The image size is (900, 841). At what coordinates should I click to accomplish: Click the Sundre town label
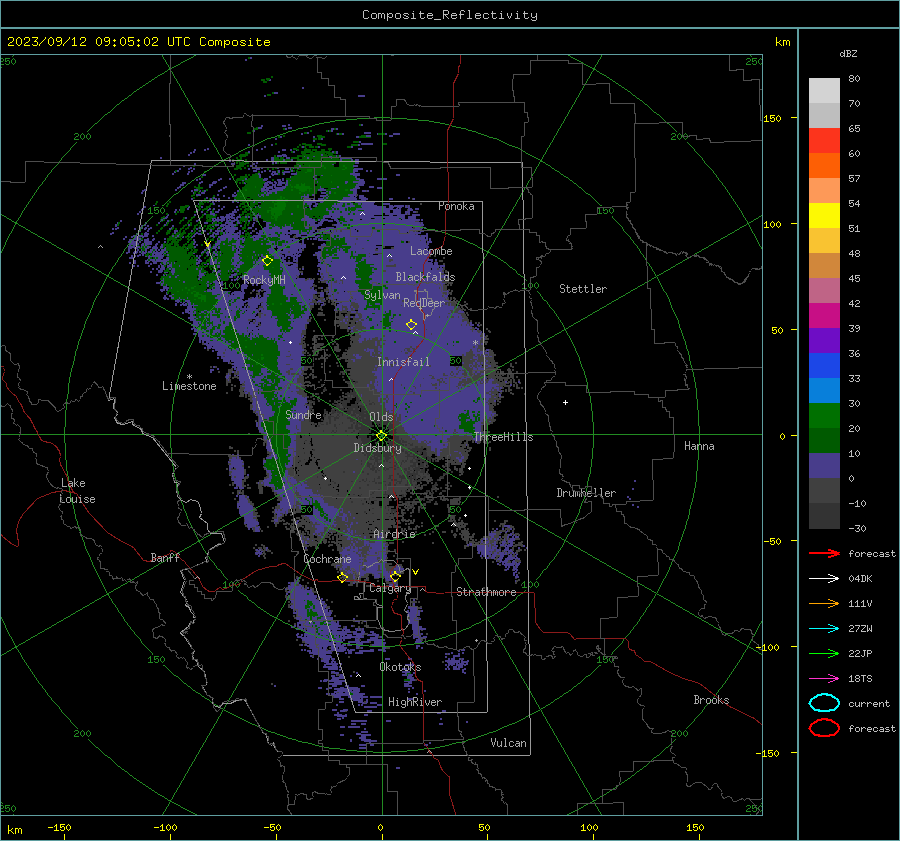pyautogui.click(x=303, y=414)
